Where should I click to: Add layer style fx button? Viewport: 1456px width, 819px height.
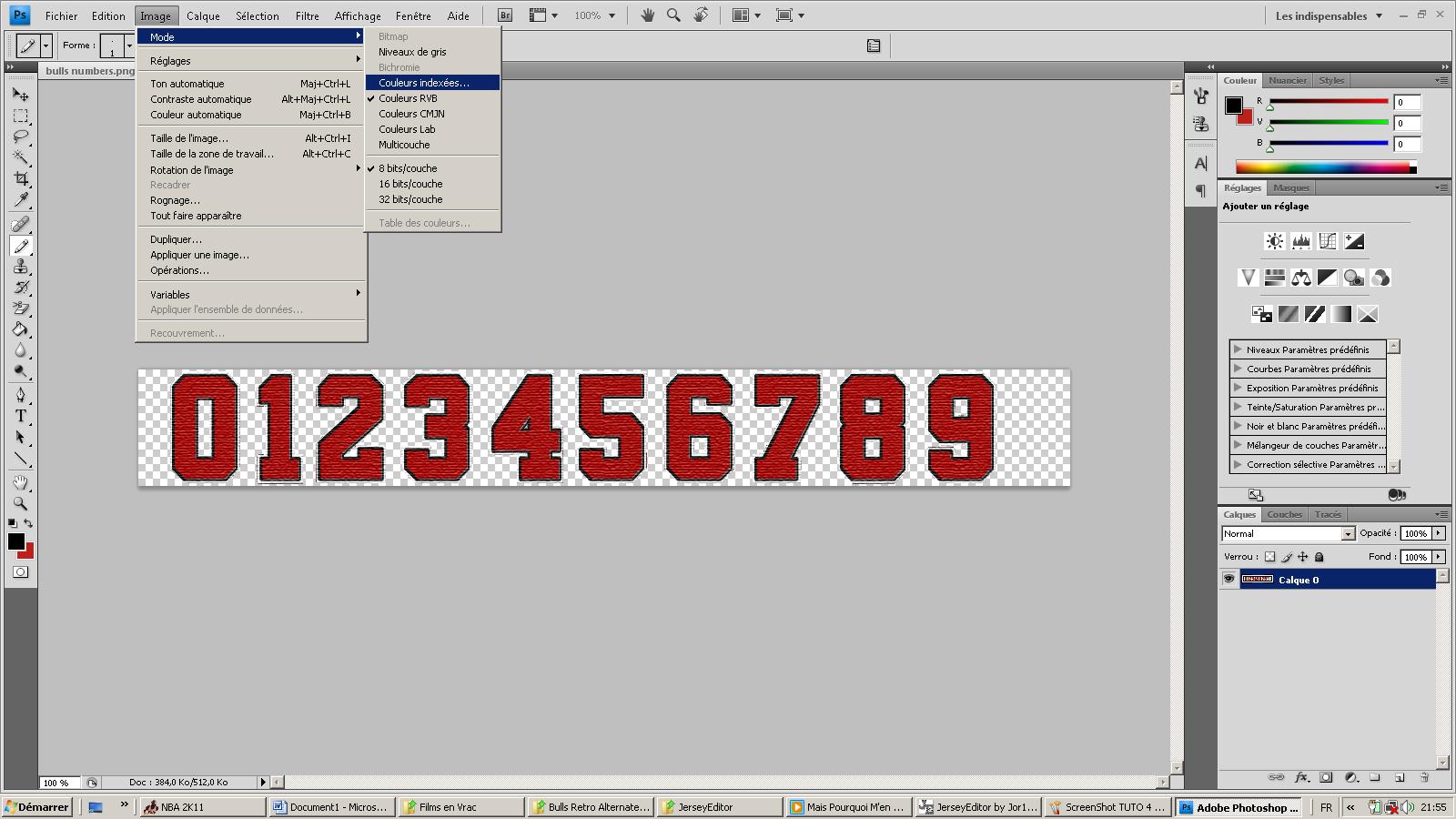tap(1301, 777)
